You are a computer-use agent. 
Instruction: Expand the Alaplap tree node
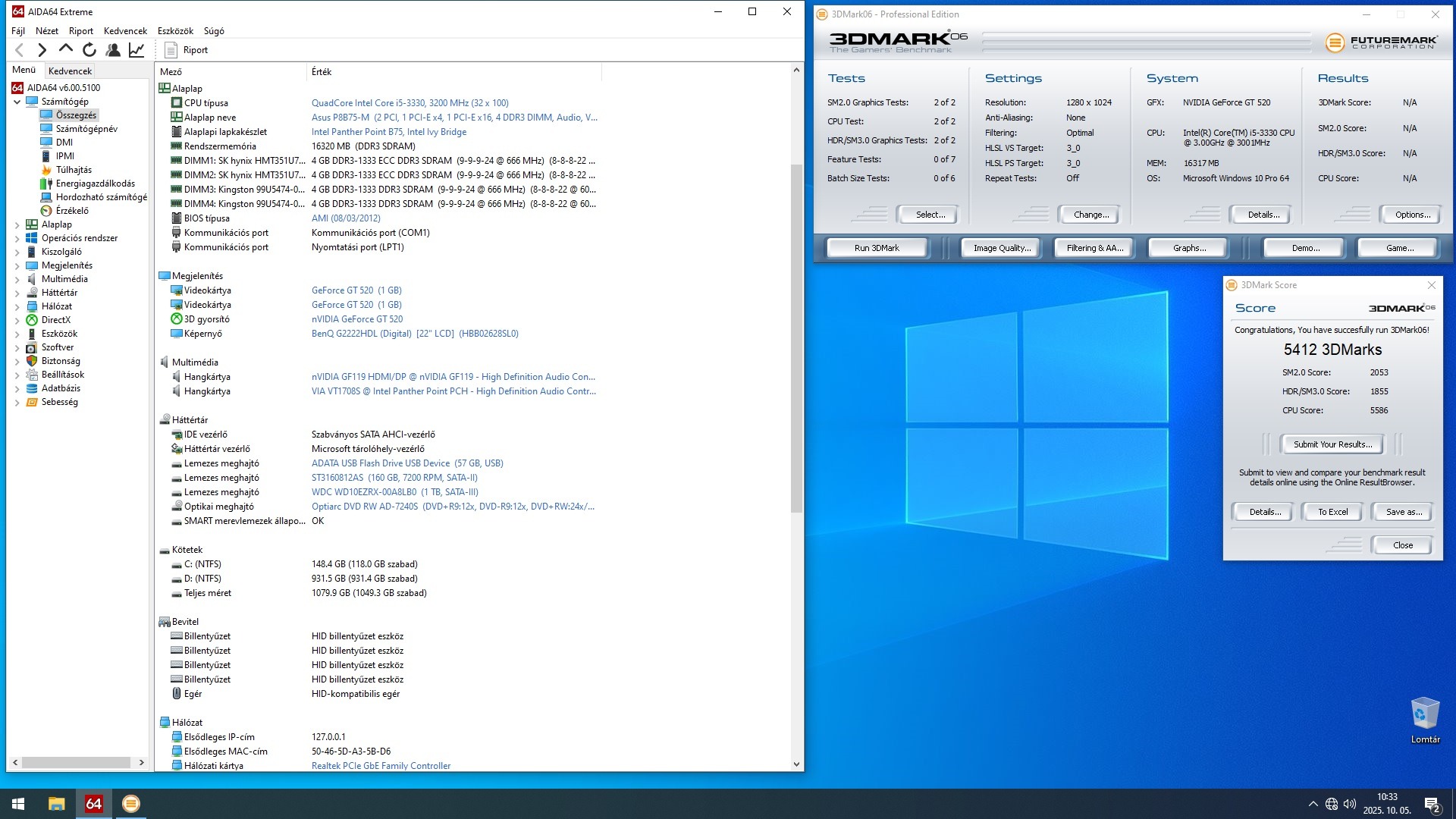click(x=17, y=224)
